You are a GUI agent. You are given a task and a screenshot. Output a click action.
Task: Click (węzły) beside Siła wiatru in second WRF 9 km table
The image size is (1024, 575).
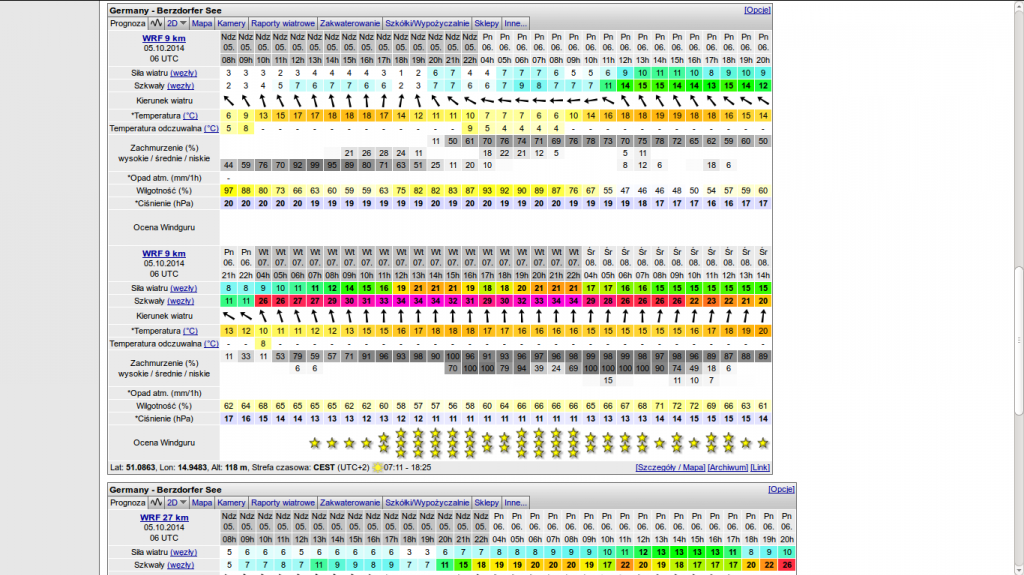click(184, 288)
